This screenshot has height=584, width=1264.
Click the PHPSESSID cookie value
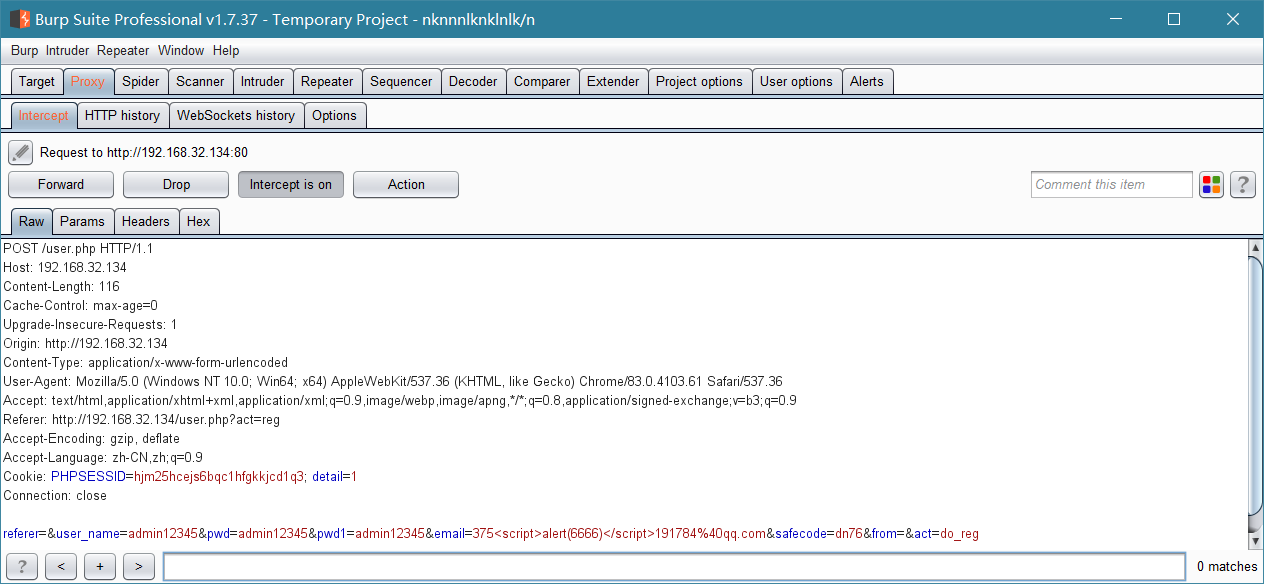point(219,476)
